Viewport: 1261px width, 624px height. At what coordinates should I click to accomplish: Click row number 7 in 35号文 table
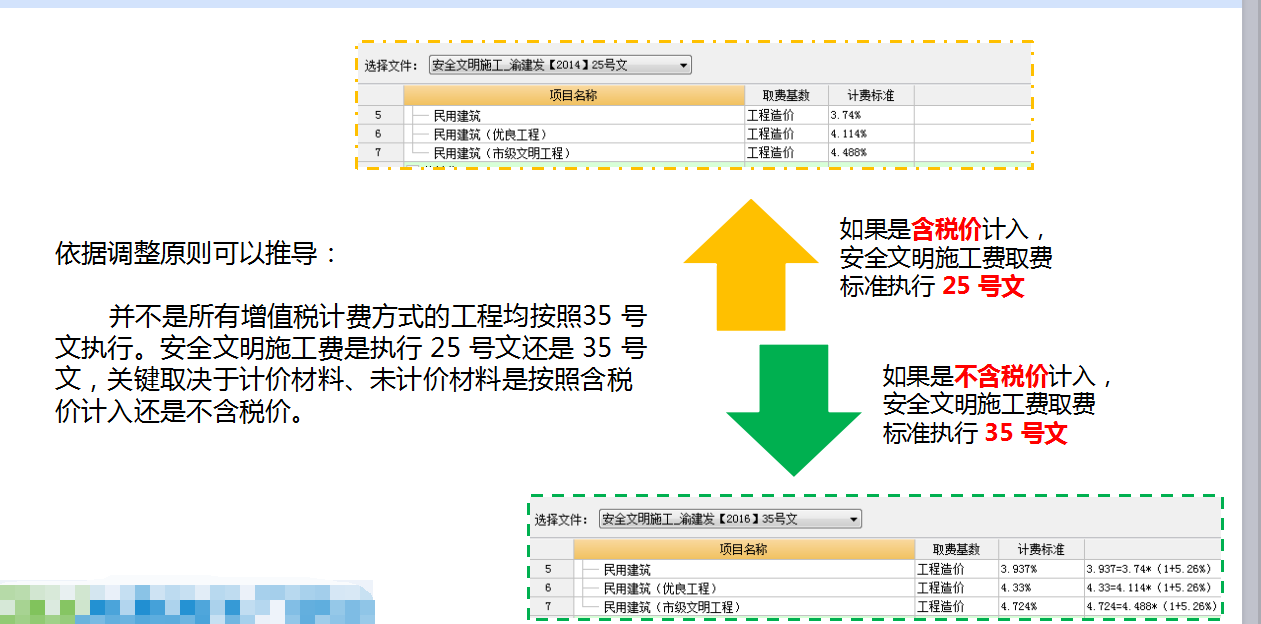tap(548, 607)
